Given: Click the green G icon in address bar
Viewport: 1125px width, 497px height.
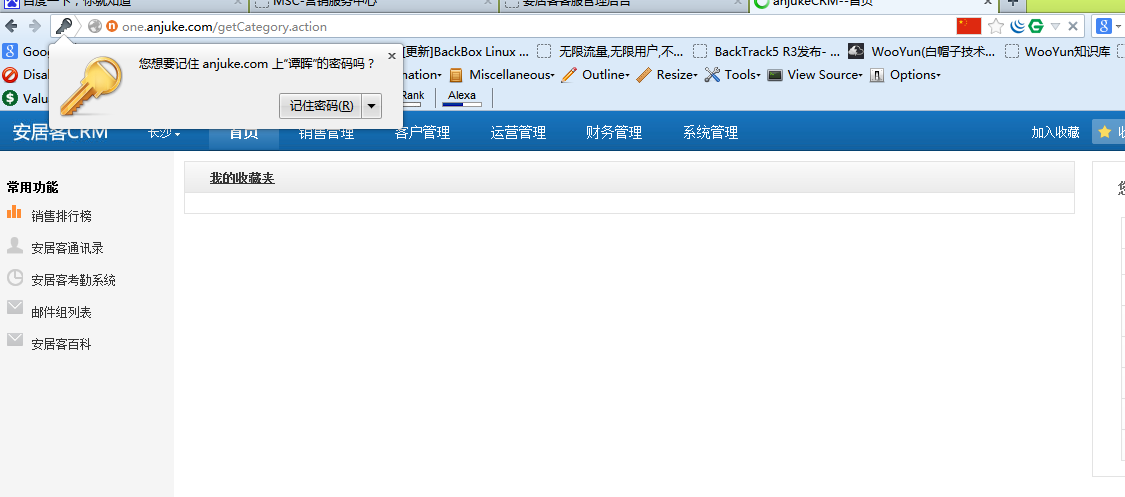Looking at the screenshot, I should [1035, 27].
